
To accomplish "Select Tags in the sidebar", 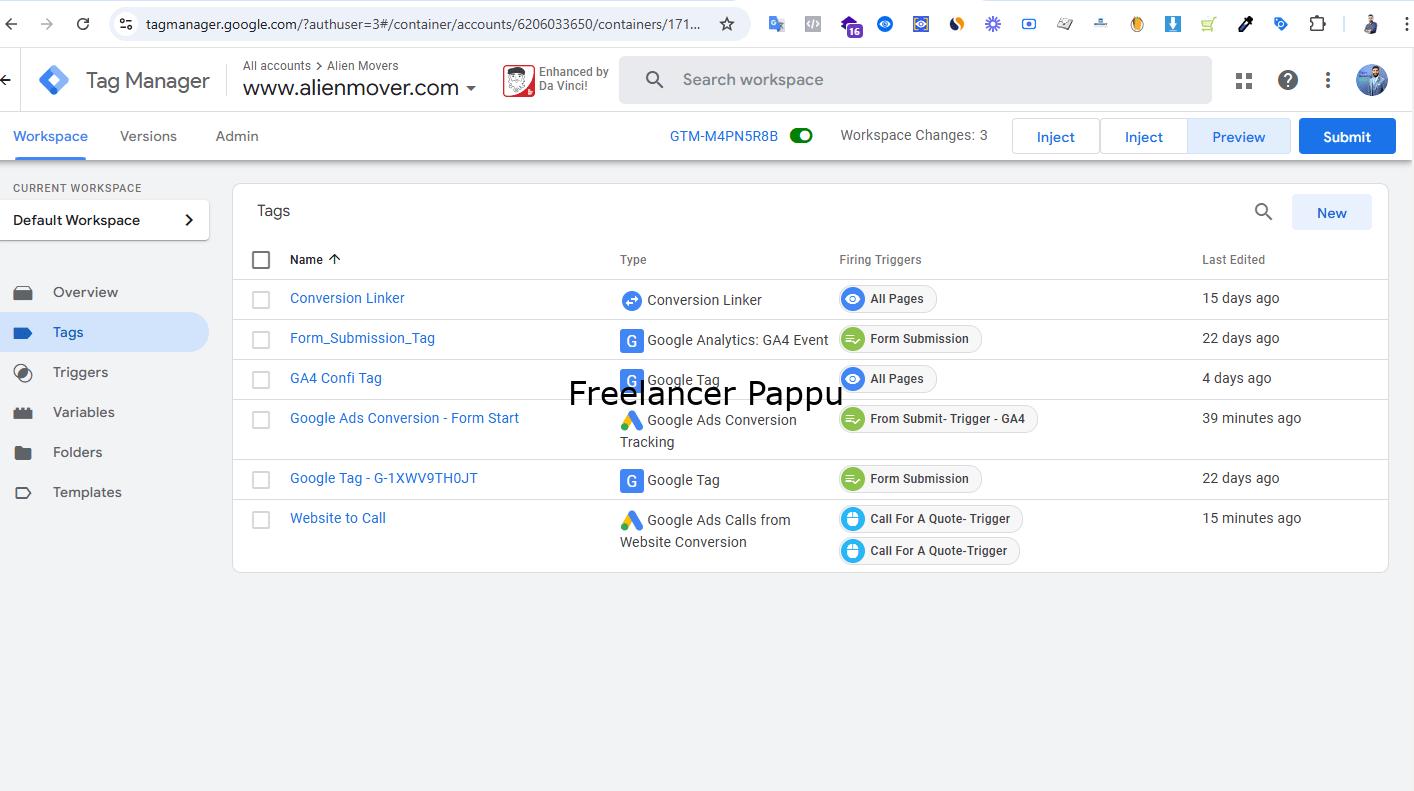I will pos(104,332).
